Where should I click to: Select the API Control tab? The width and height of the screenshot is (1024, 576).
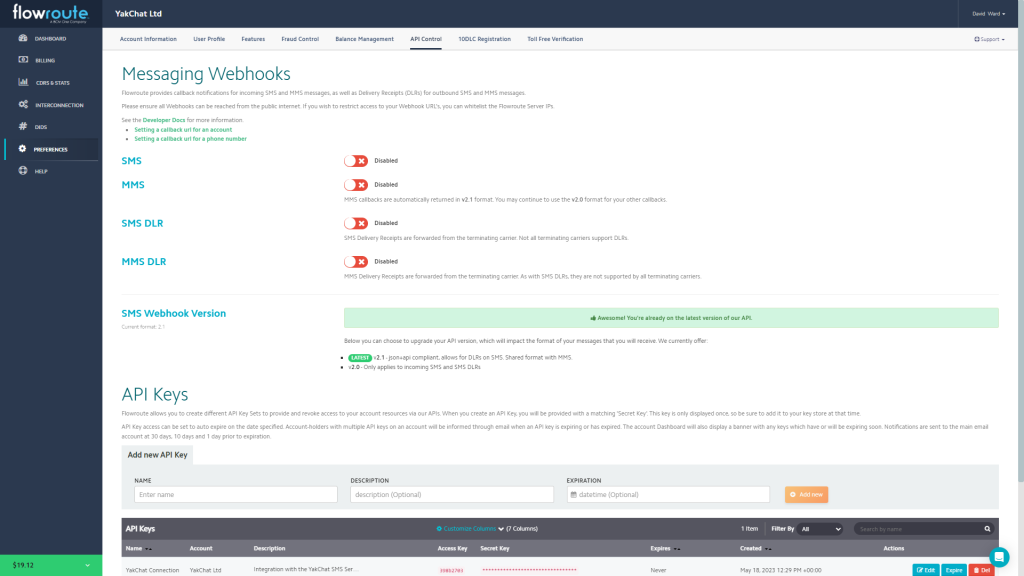tap(426, 39)
